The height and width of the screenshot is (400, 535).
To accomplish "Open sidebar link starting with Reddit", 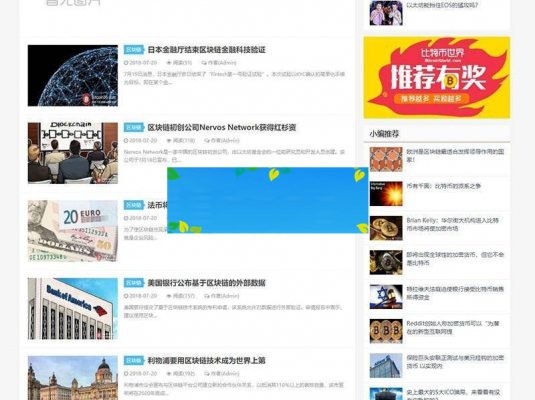I will click(453, 327).
